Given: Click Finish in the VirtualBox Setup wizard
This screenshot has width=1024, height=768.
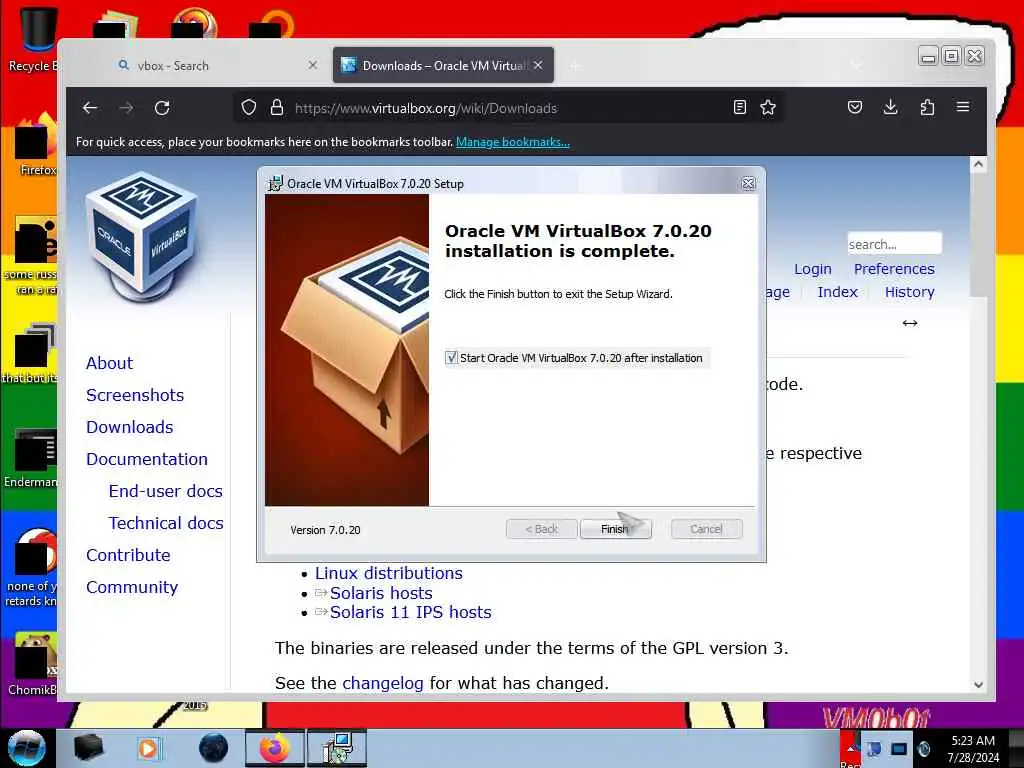Looking at the screenshot, I should pyautogui.click(x=615, y=529).
